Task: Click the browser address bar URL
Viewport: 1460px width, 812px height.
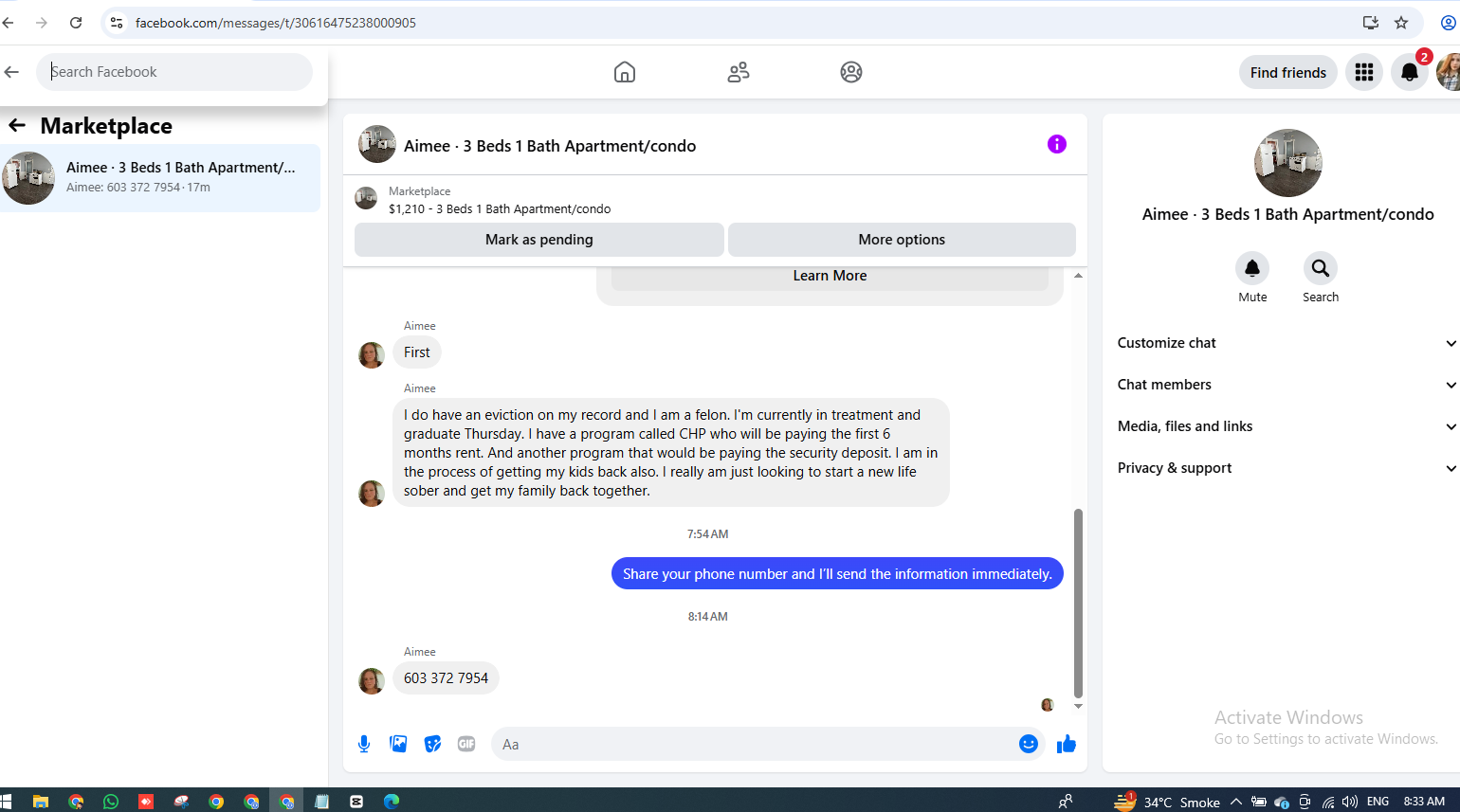Action: click(276, 23)
